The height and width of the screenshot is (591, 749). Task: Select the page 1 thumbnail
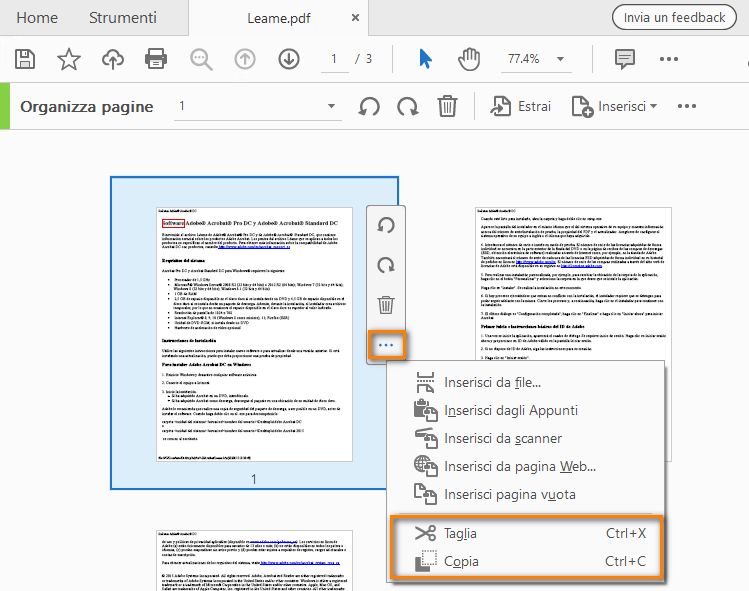[254, 333]
